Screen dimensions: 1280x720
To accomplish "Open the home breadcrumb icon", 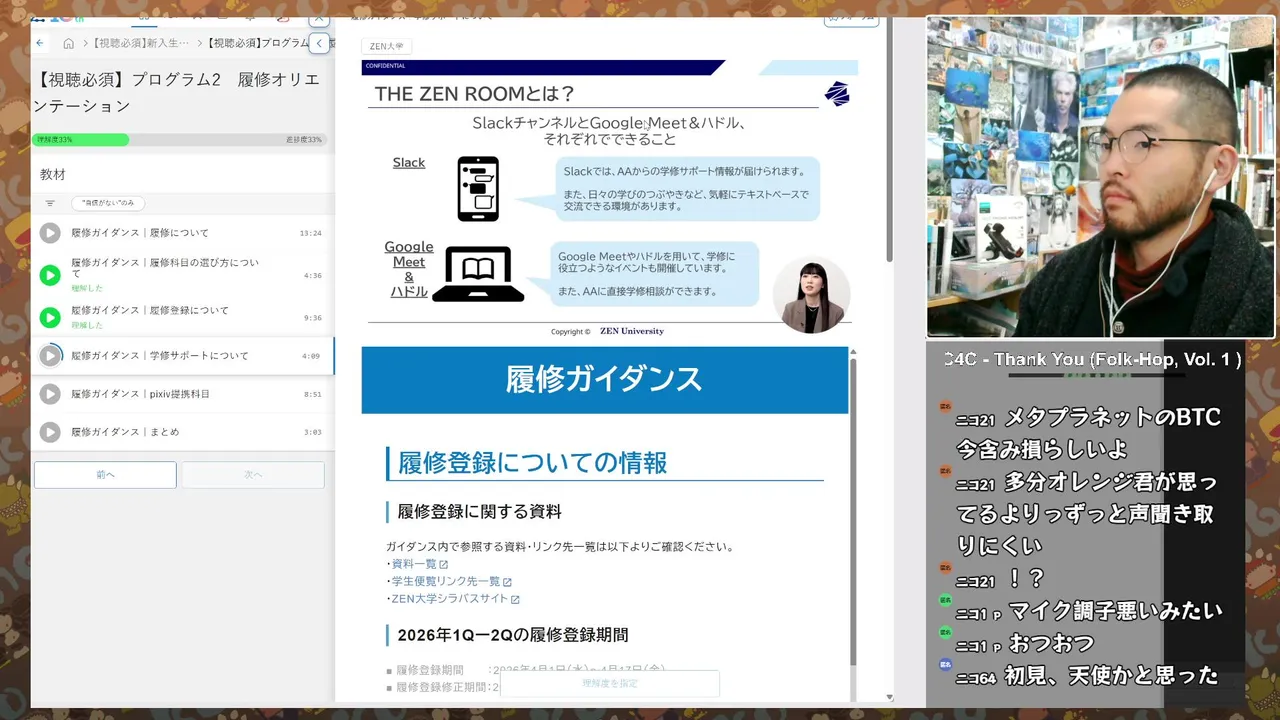I will [68, 43].
